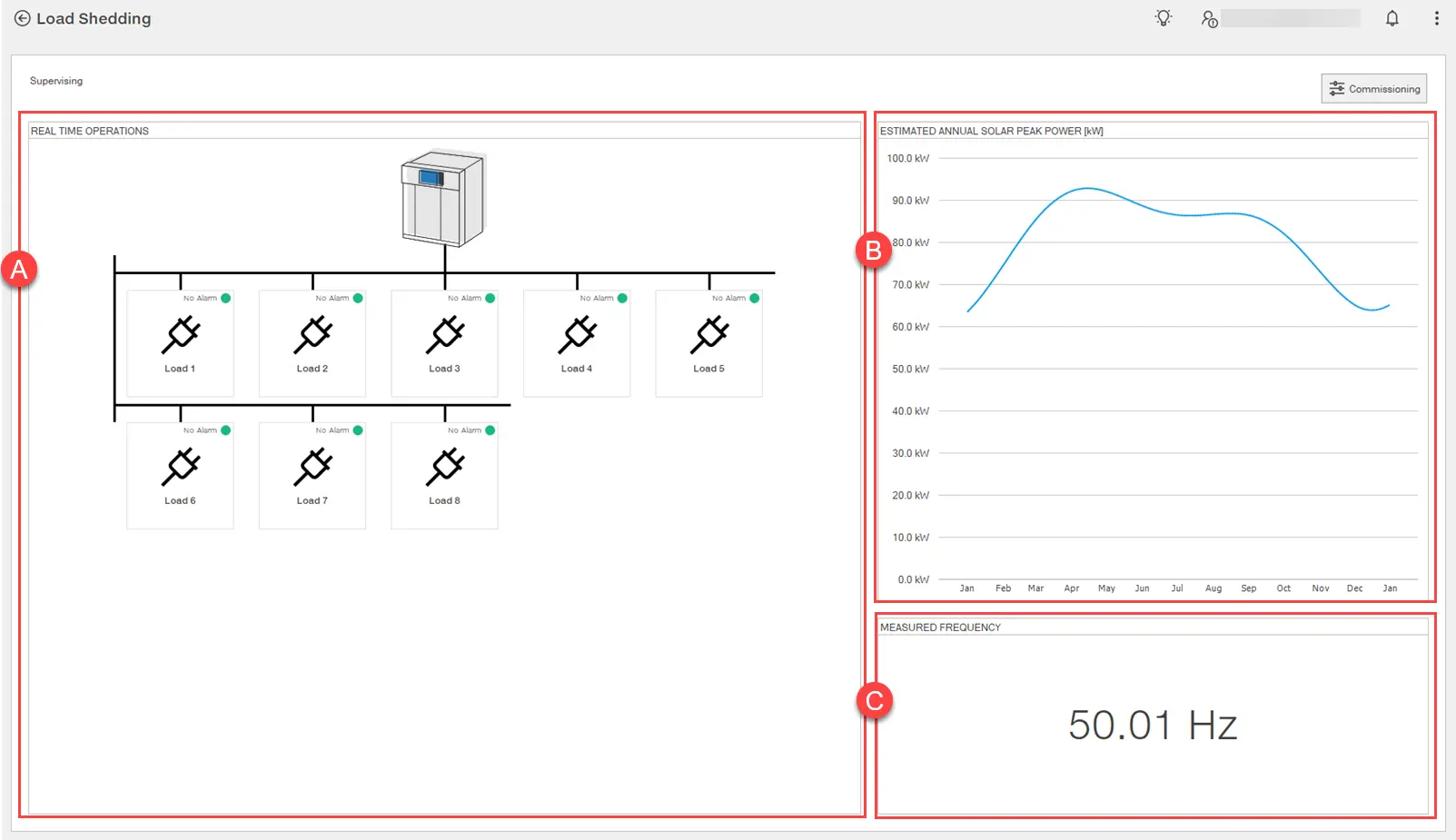Select the Load 2 plug icon
The image size is (1456, 840).
[x=312, y=334]
